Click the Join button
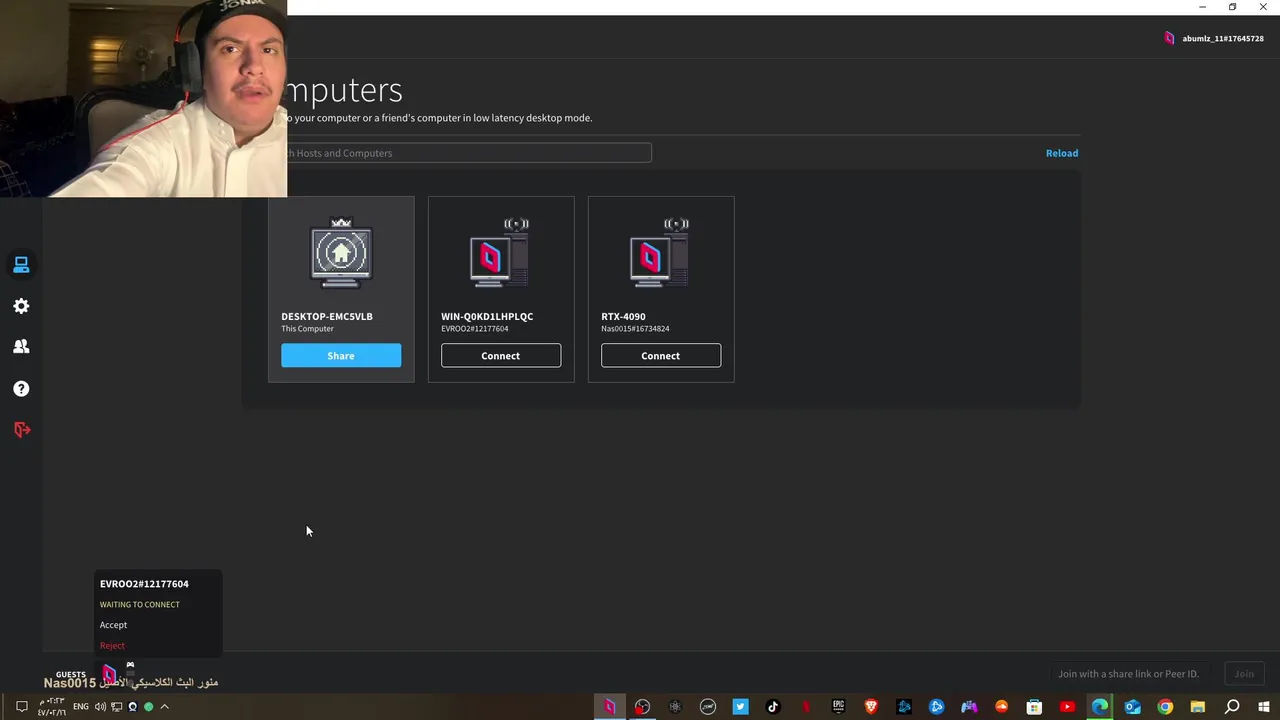The height and width of the screenshot is (720, 1280). (1244, 674)
